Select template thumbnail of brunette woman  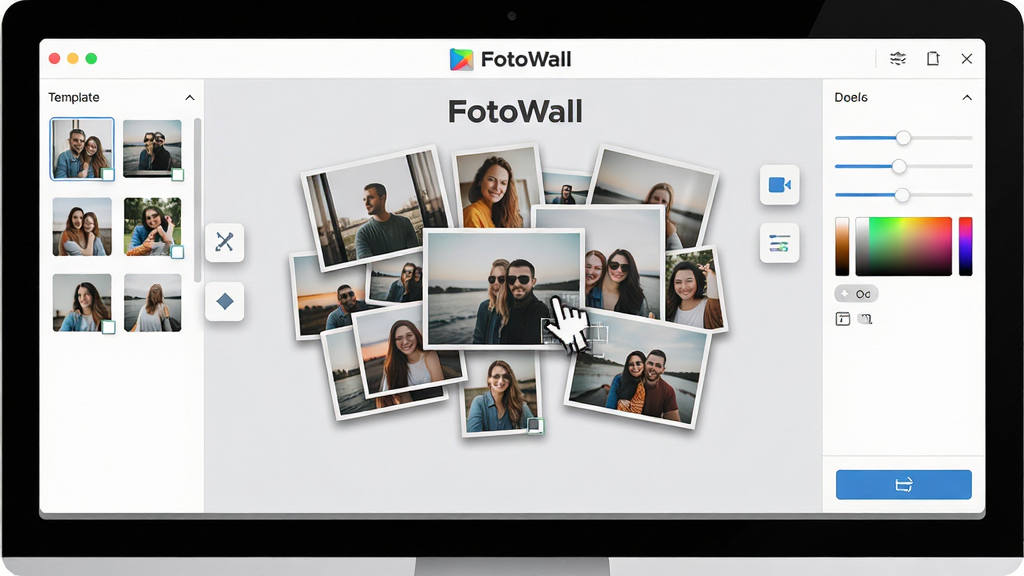click(82, 302)
